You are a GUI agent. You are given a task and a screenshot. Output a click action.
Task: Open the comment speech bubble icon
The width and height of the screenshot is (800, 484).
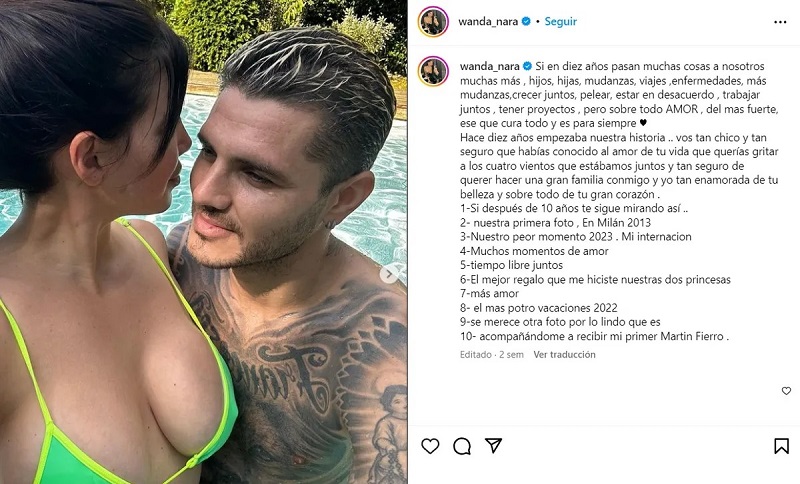point(462,446)
